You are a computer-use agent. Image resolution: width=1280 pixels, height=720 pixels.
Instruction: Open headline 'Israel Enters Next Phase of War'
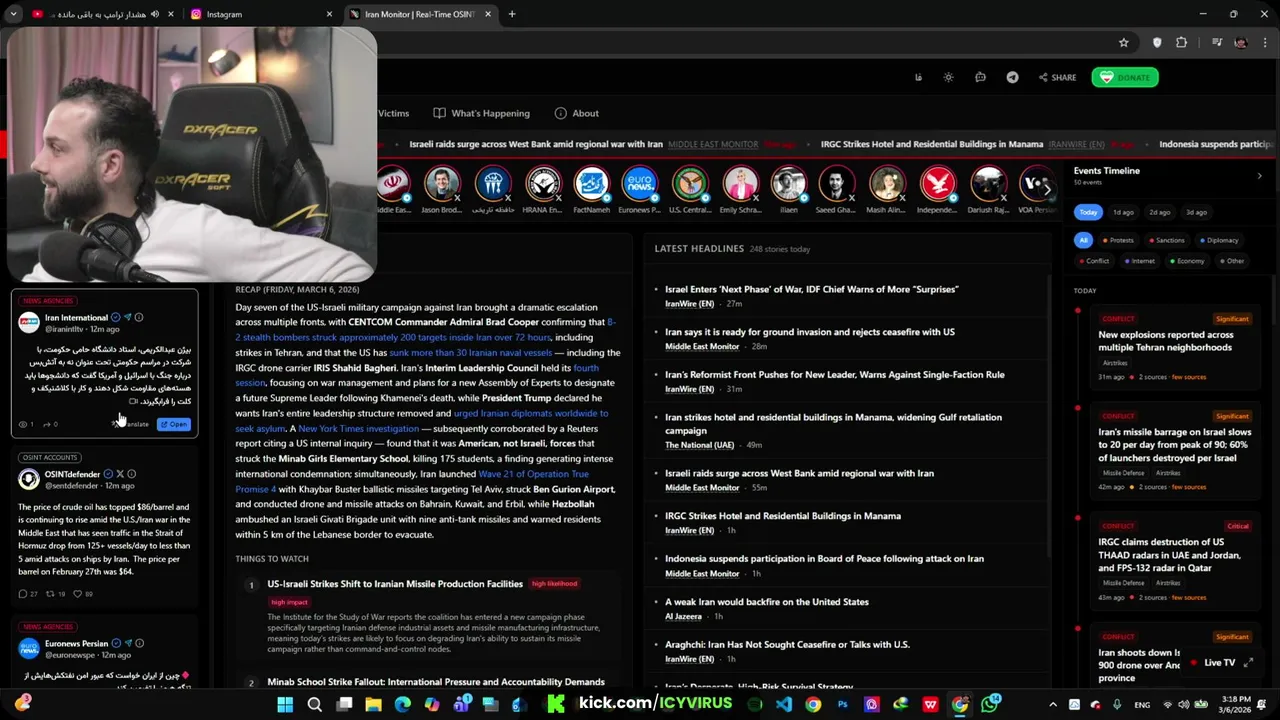click(811, 289)
